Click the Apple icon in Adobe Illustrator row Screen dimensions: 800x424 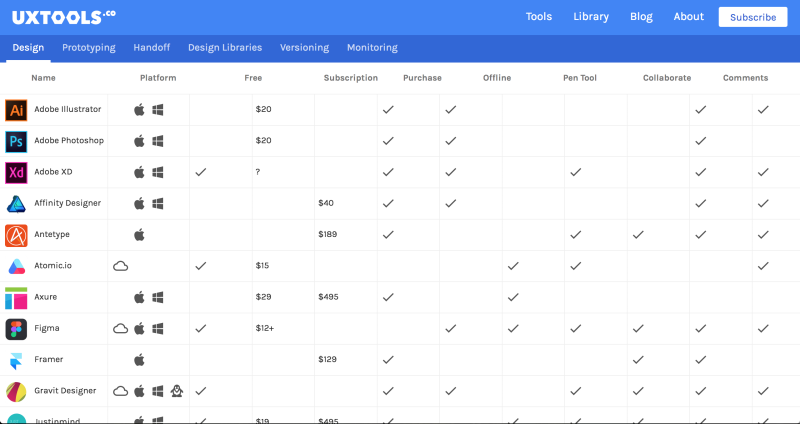pyautogui.click(x=139, y=109)
